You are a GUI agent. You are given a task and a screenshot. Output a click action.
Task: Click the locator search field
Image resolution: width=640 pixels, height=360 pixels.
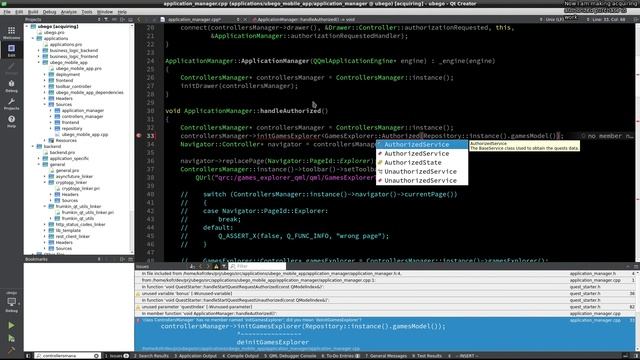click(67, 356)
